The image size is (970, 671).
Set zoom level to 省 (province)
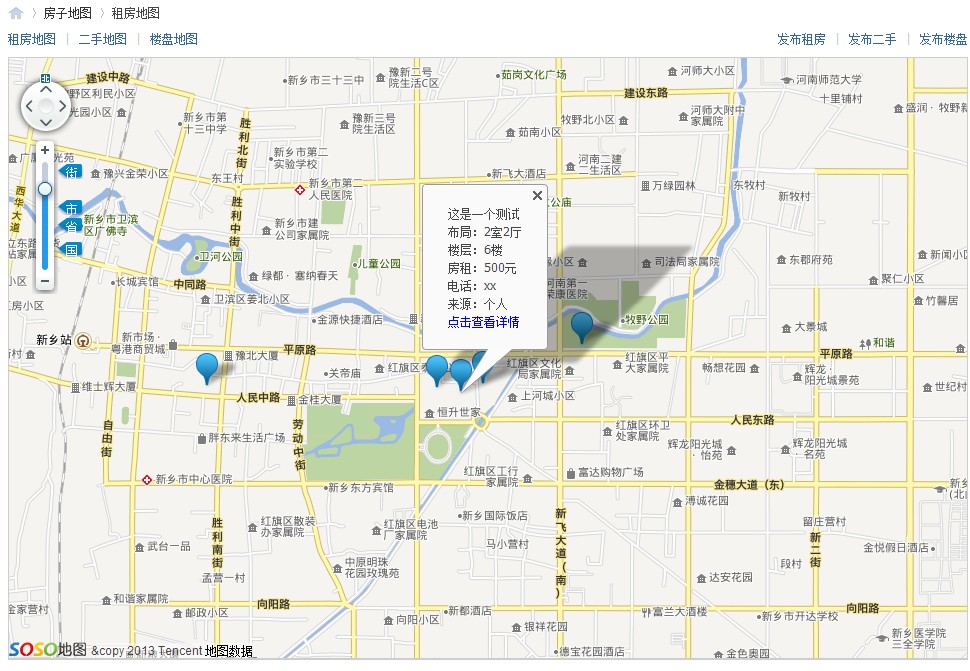pos(71,226)
